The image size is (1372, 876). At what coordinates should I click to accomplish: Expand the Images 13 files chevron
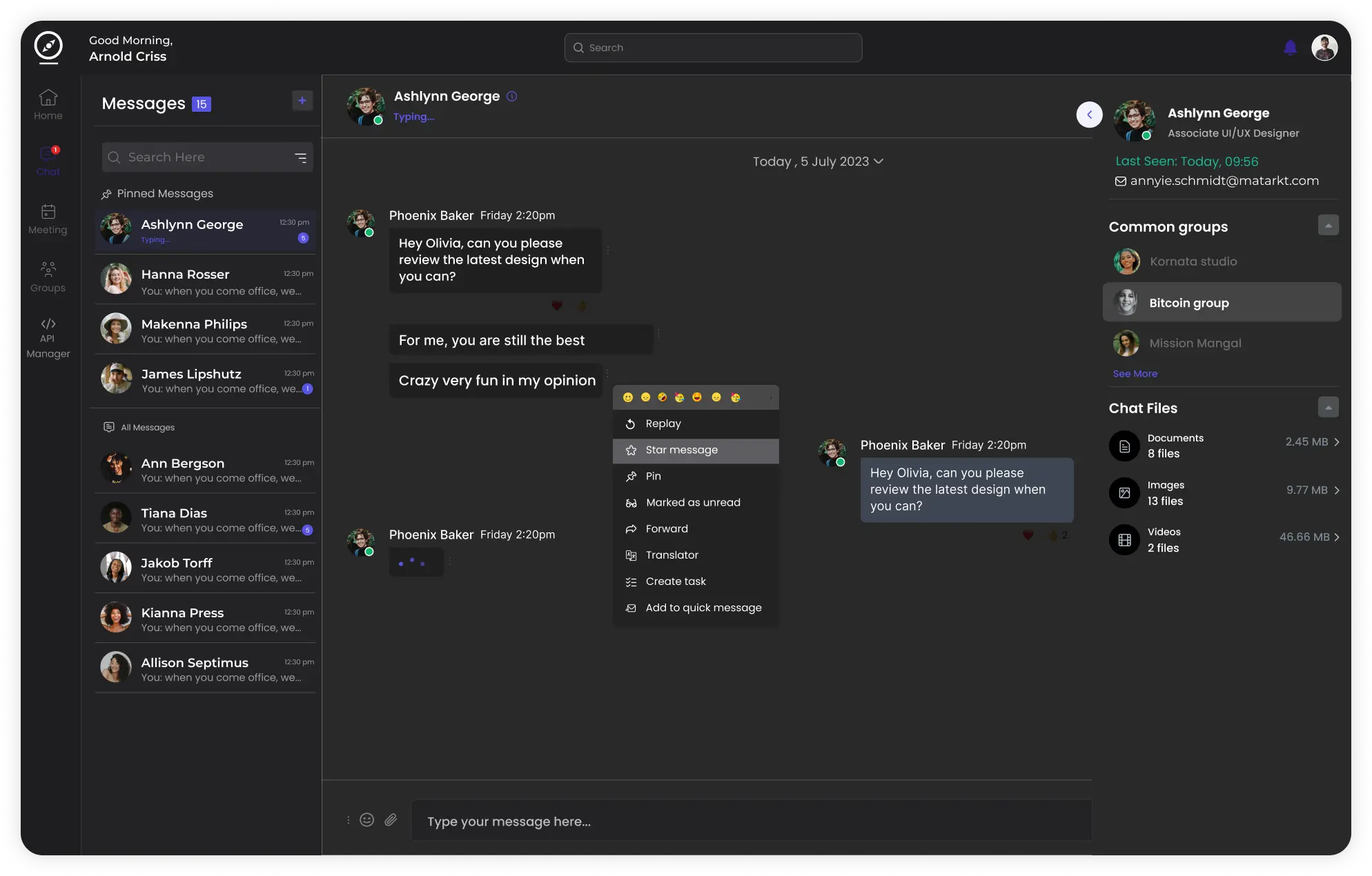pos(1337,490)
